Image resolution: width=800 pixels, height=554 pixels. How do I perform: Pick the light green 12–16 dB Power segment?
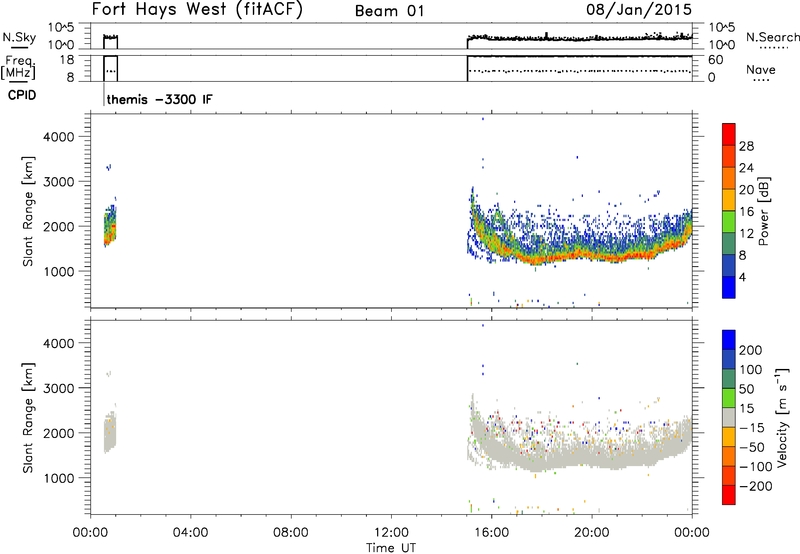[729, 222]
